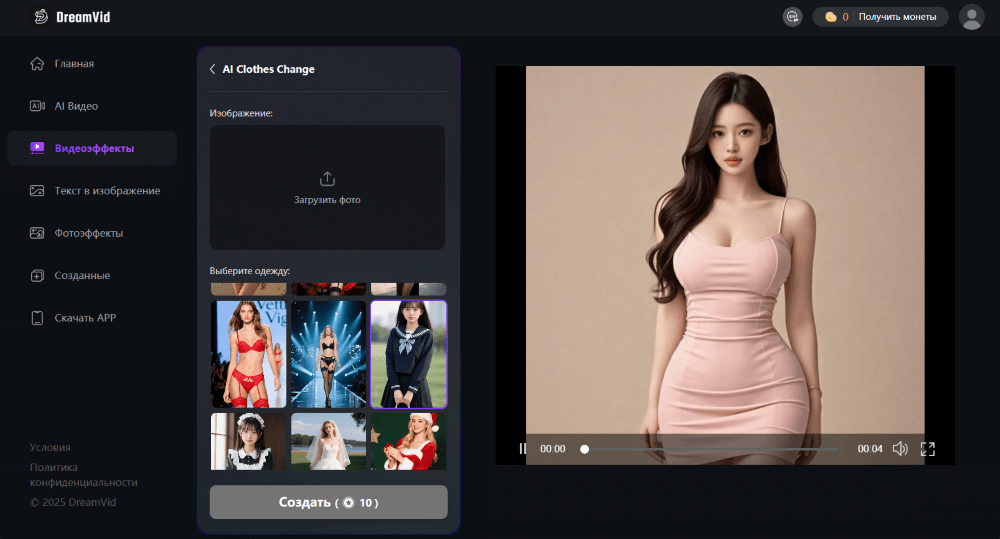The image size is (1000, 539).
Task: Mute the video with the speaker icon
Action: [900, 449]
